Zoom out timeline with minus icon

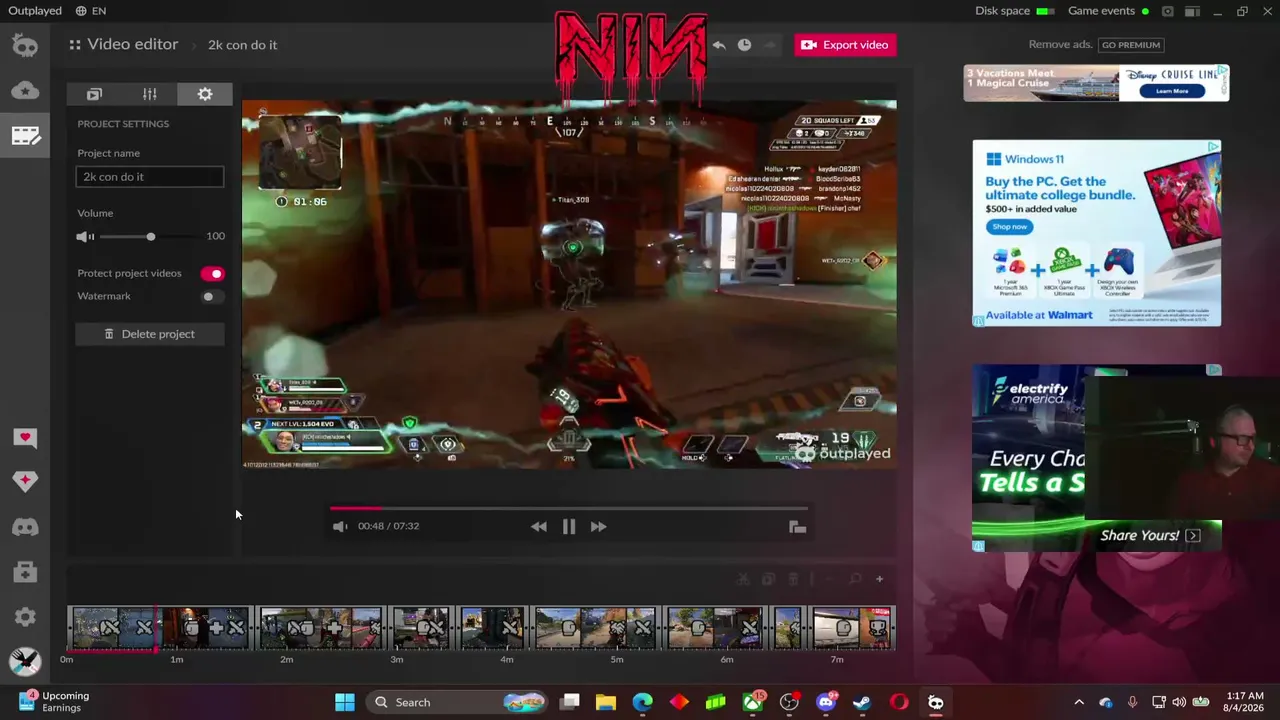(x=831, y=579)
